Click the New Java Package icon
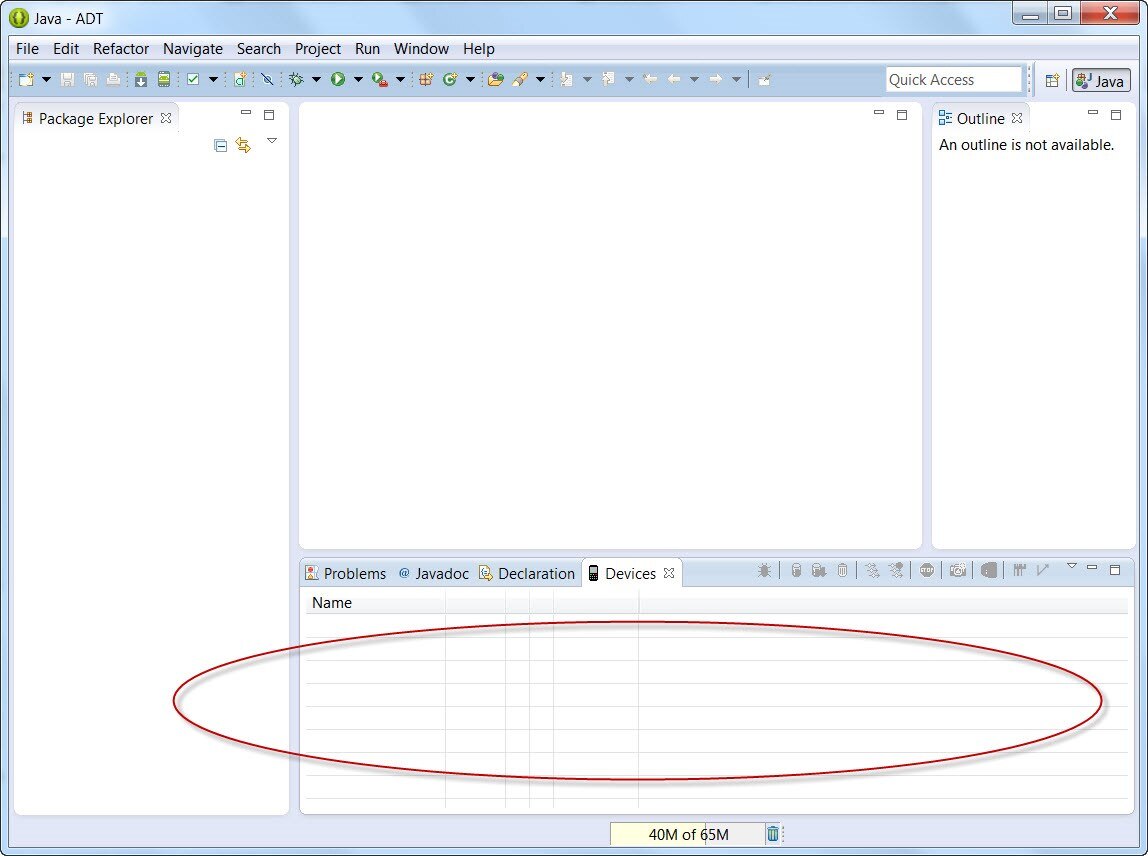 [x=426, y=80]
